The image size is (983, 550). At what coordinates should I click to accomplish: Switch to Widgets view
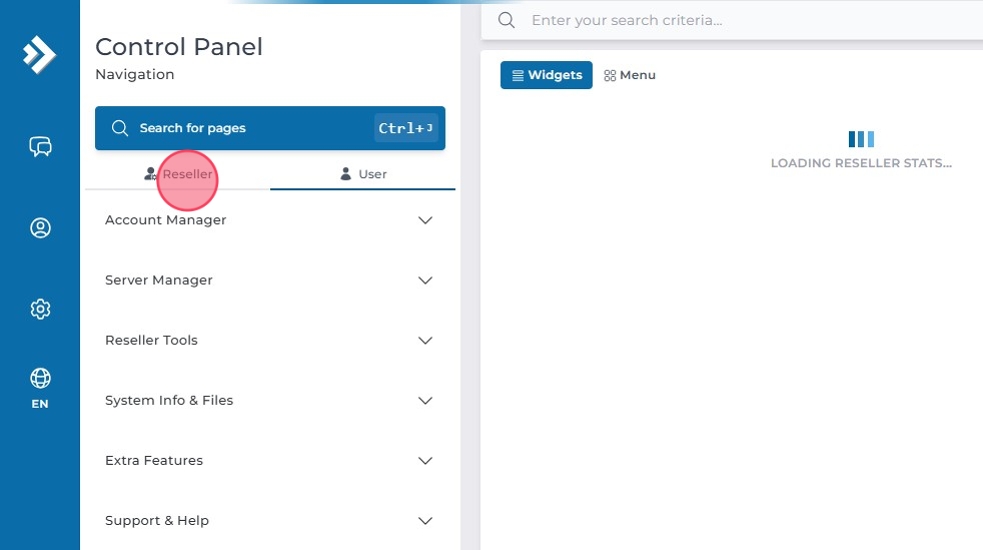coord(546,75)
